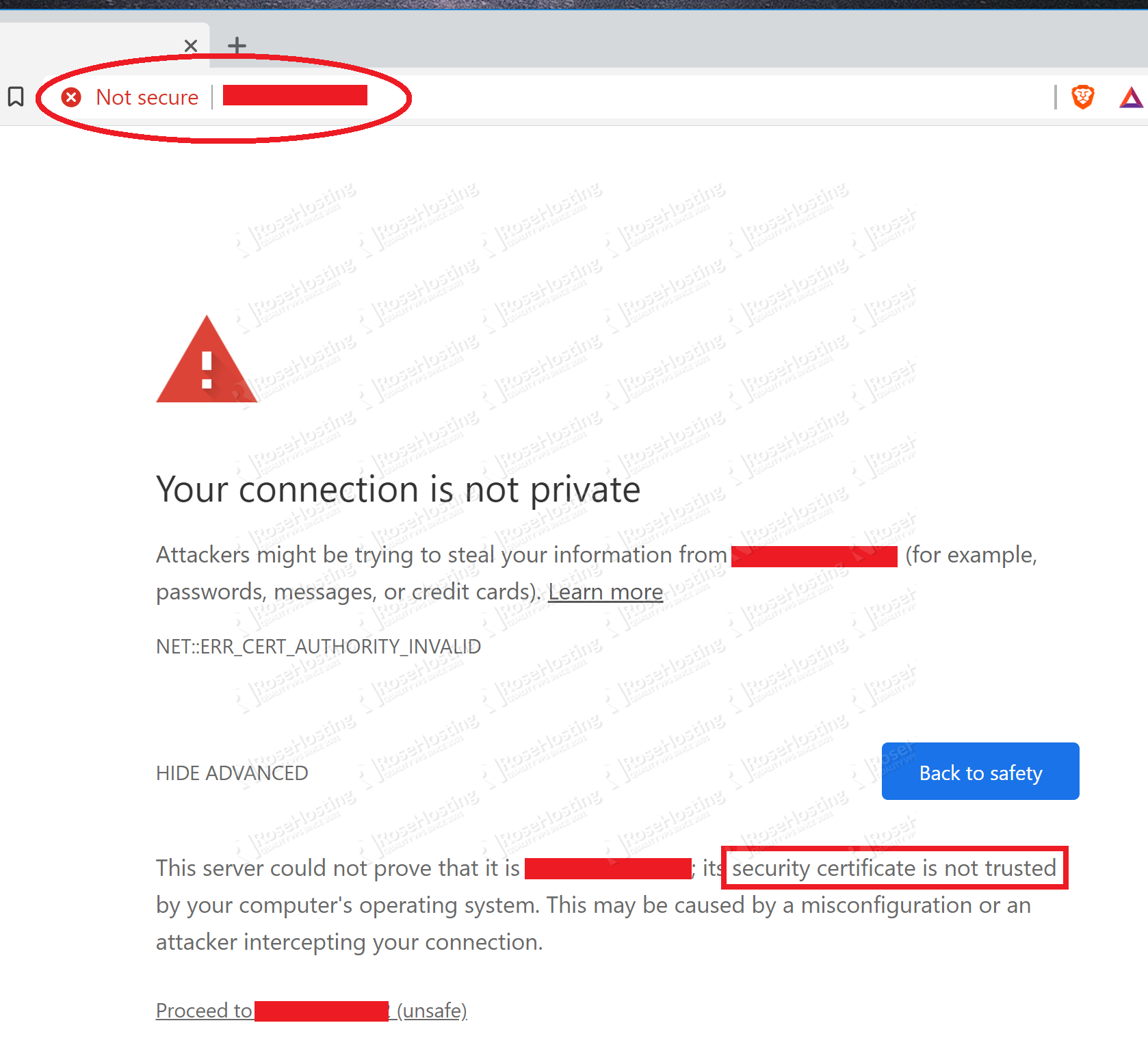Open a new tab with plus icon
This screenshot has width=1148, height=1049.
click(237, 46)
